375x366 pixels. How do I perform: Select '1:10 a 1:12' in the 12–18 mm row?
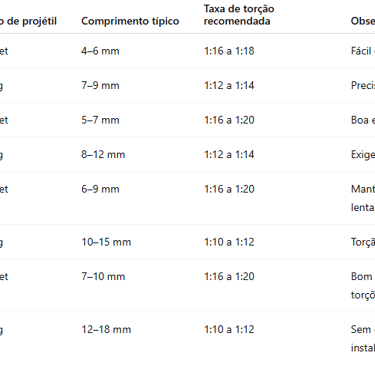pyautogui.click(x=229, y=329)
